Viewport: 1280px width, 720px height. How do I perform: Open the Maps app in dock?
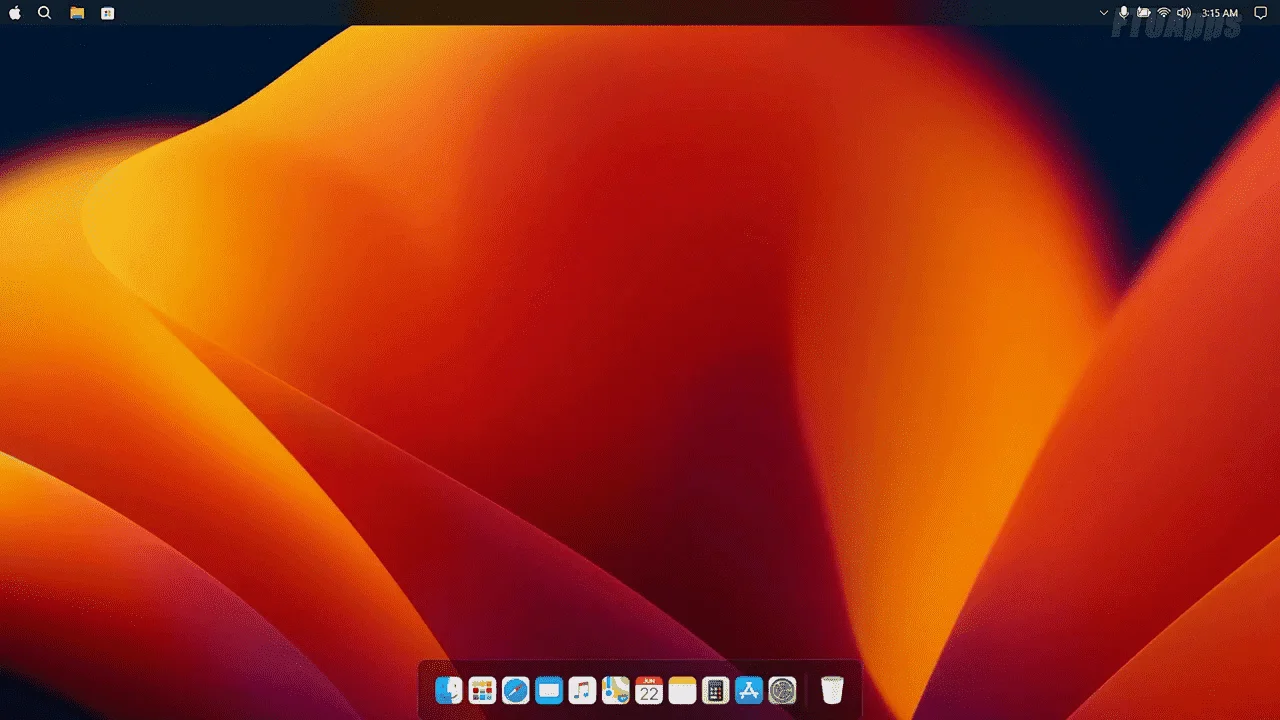click(615, 690)
